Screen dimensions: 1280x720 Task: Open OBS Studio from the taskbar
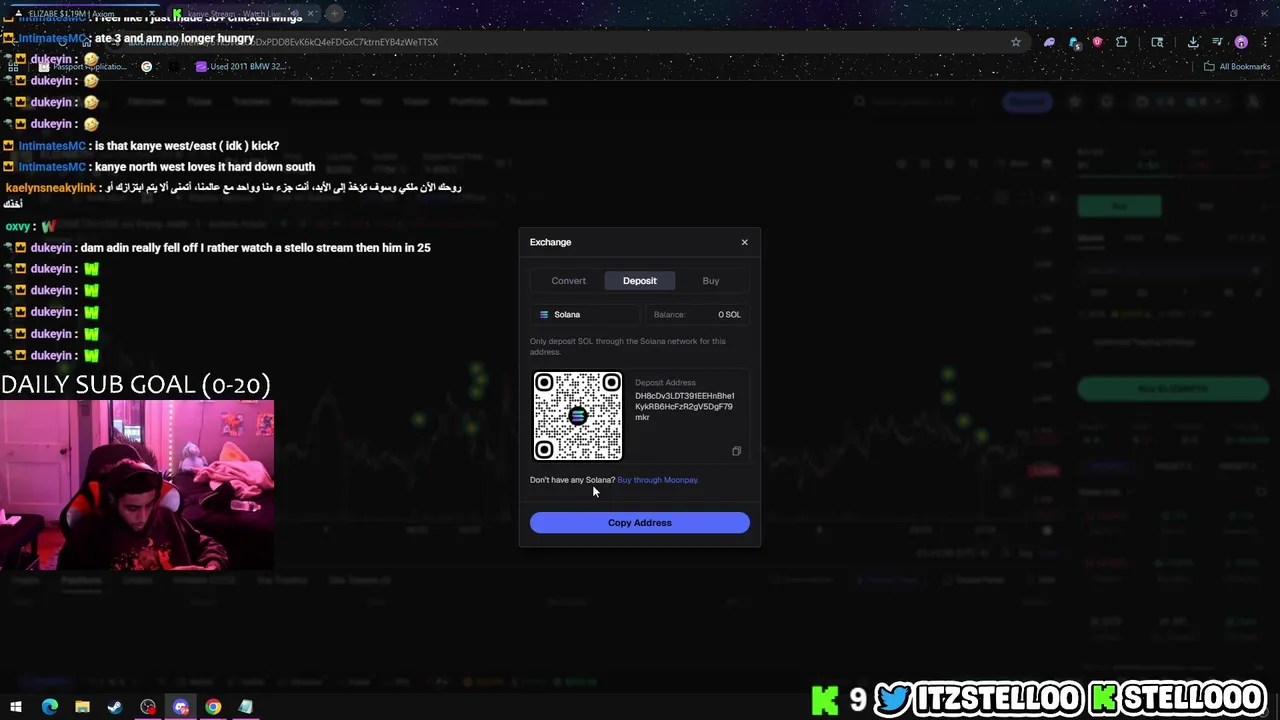pos(148,707)
